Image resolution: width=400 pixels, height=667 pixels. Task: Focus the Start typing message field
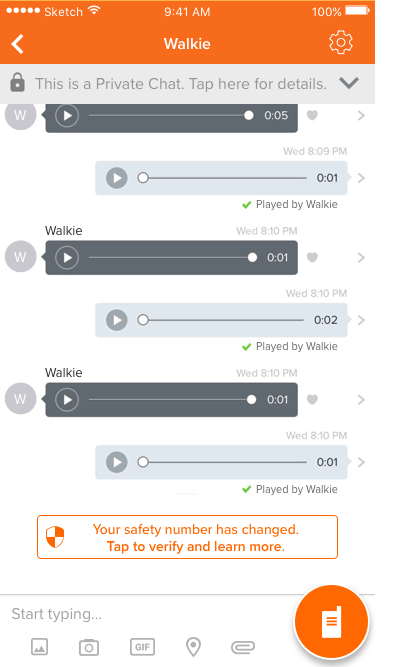point(145,614)
